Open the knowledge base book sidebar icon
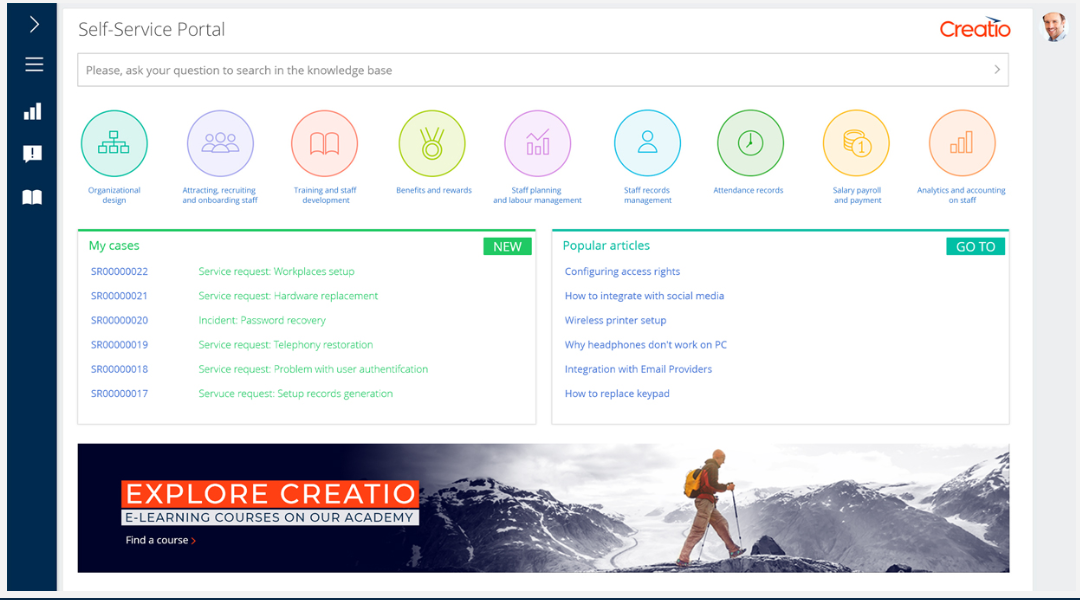Screen dimensions: 1080x600 tap(33, 197)
